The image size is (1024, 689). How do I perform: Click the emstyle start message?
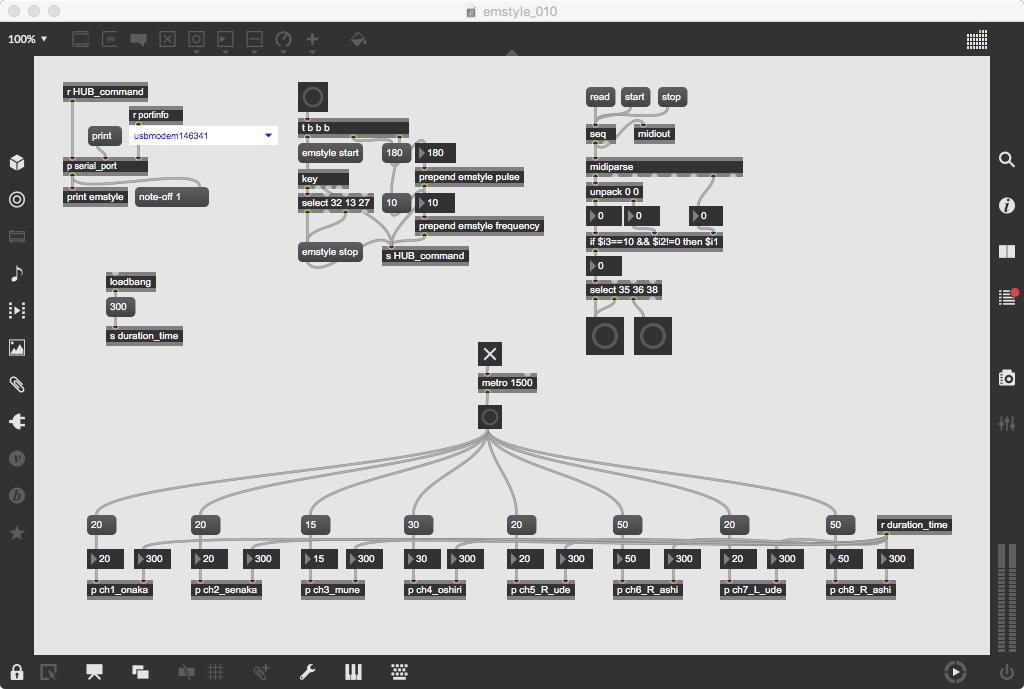coord(330,153)
